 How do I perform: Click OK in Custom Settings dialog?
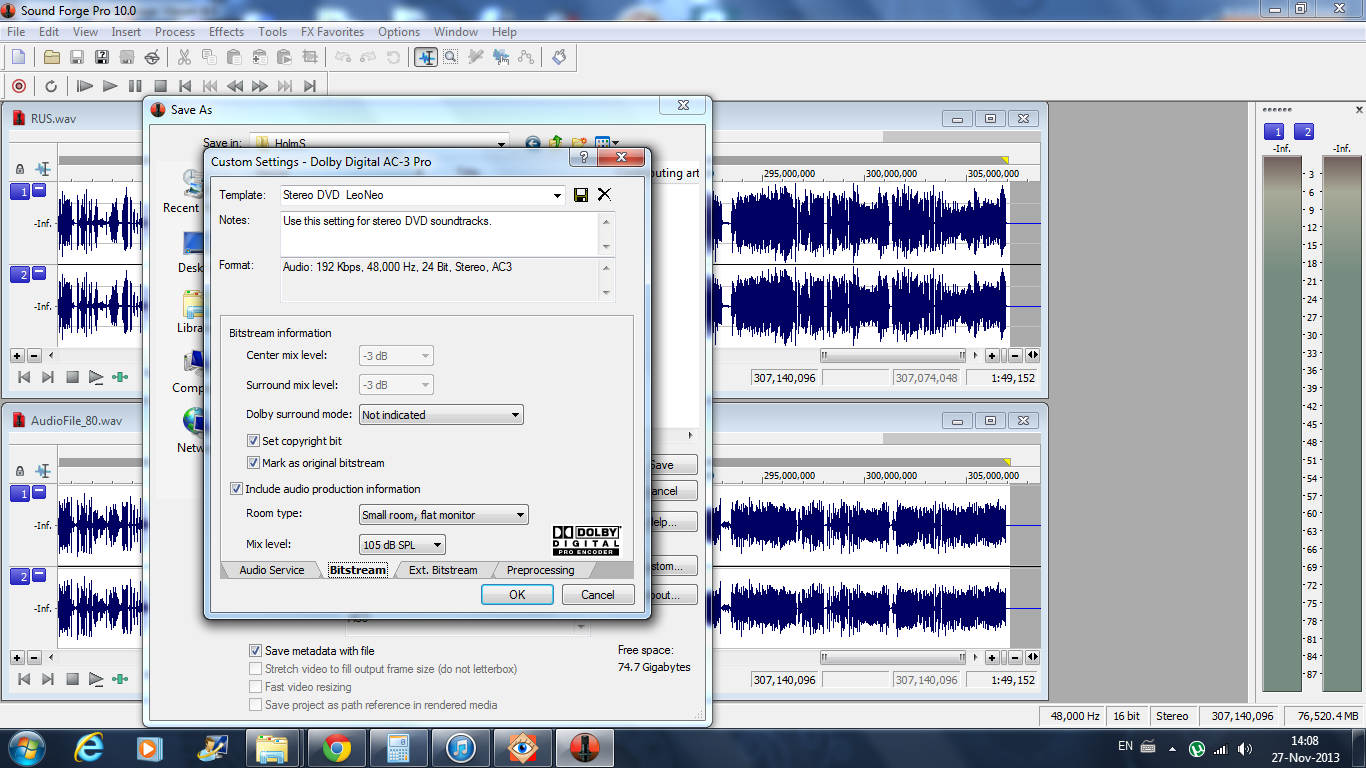[517, 594]
